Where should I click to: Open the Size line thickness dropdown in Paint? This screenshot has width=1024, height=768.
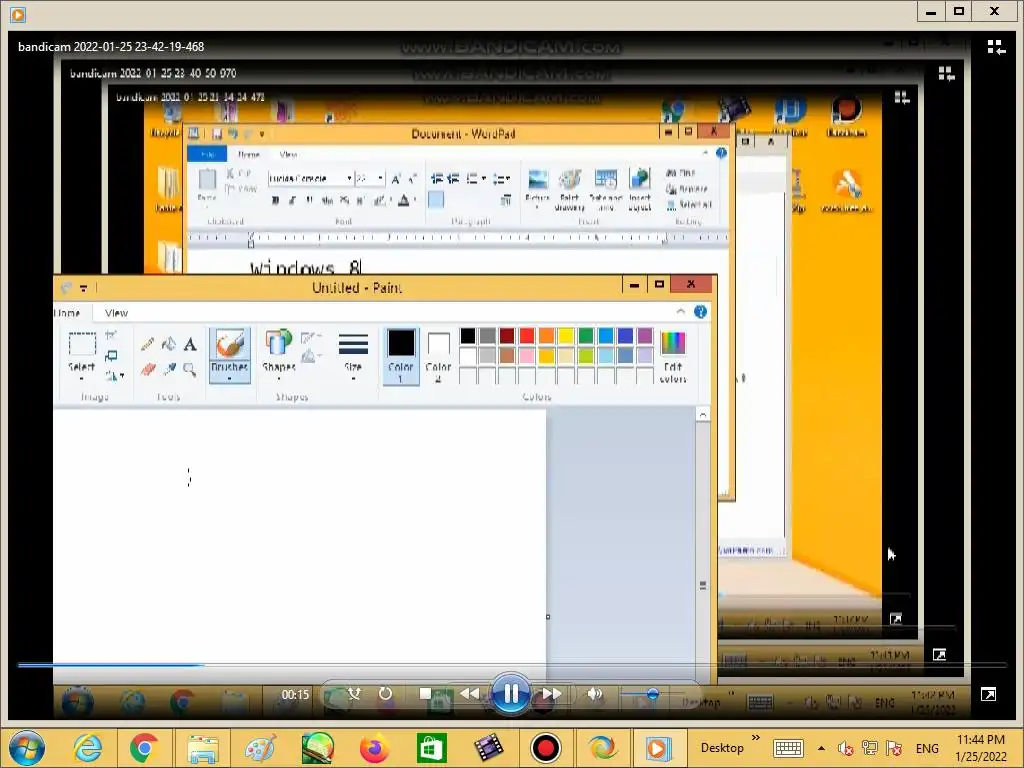point(353,356)
